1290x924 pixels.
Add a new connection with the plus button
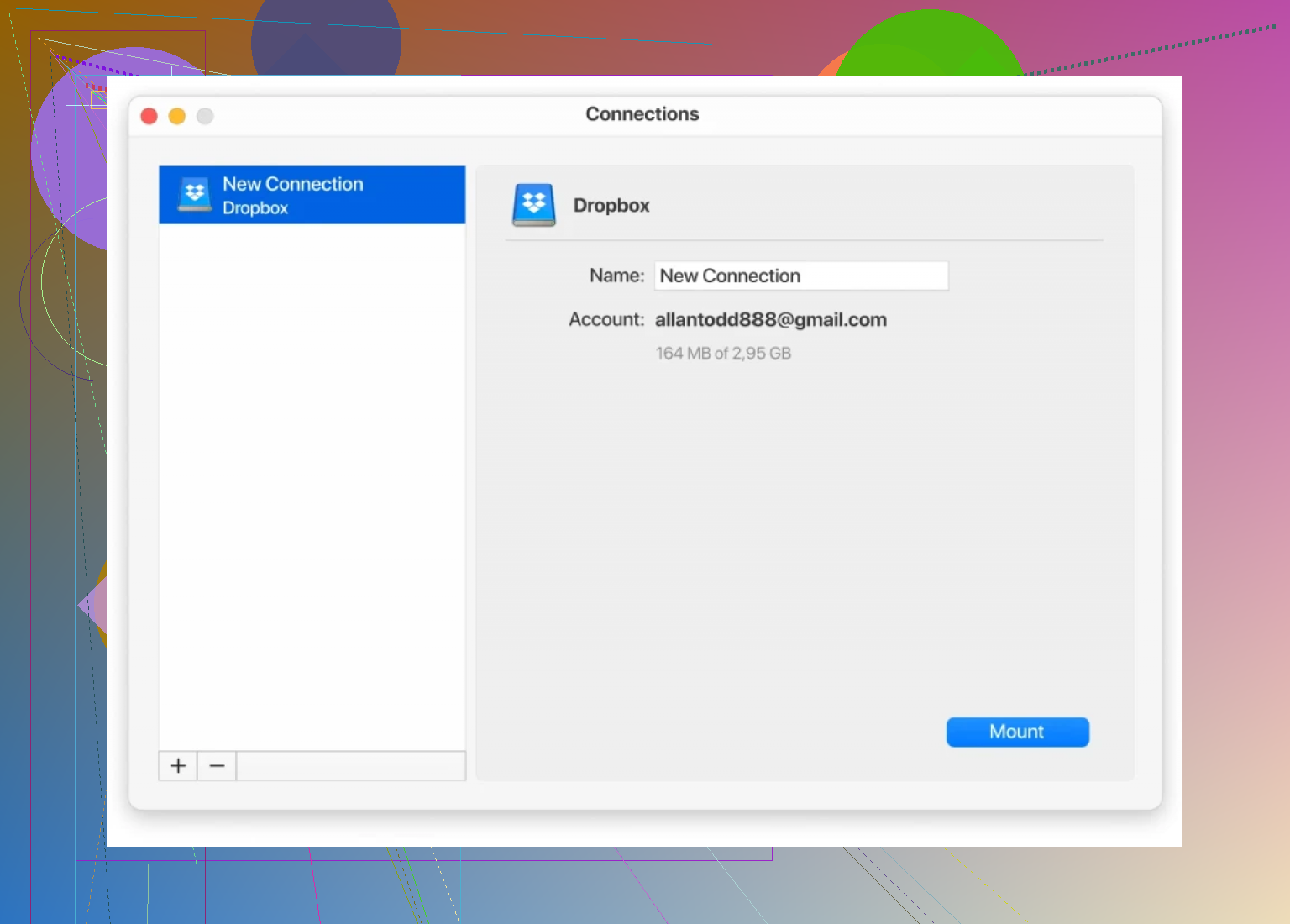coord(178,765)
